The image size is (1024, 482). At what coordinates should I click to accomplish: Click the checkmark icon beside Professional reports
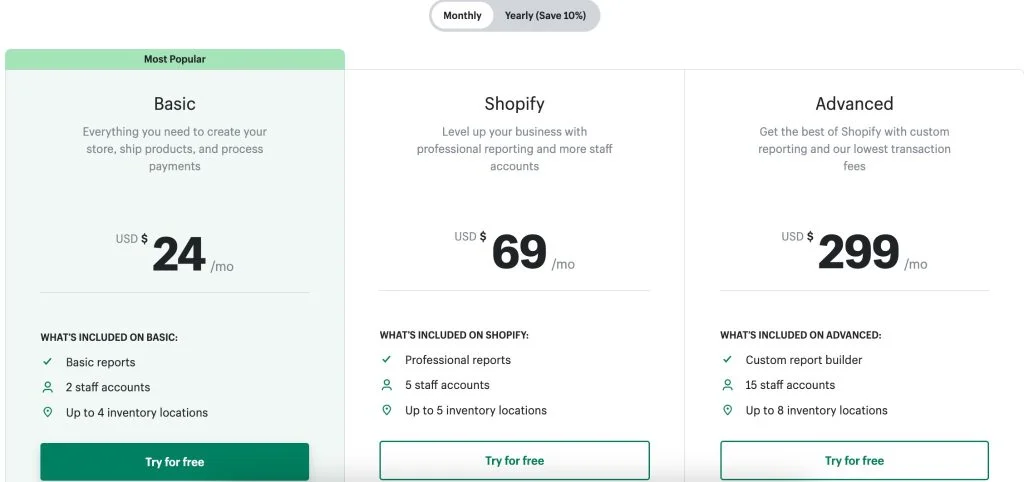(386, 360)
